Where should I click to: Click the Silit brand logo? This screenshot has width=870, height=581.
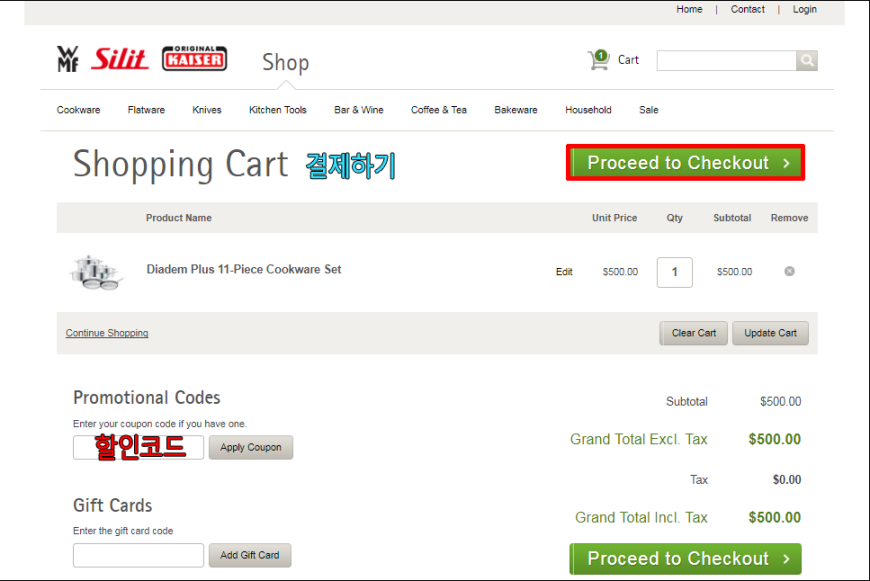click(120, 59)
